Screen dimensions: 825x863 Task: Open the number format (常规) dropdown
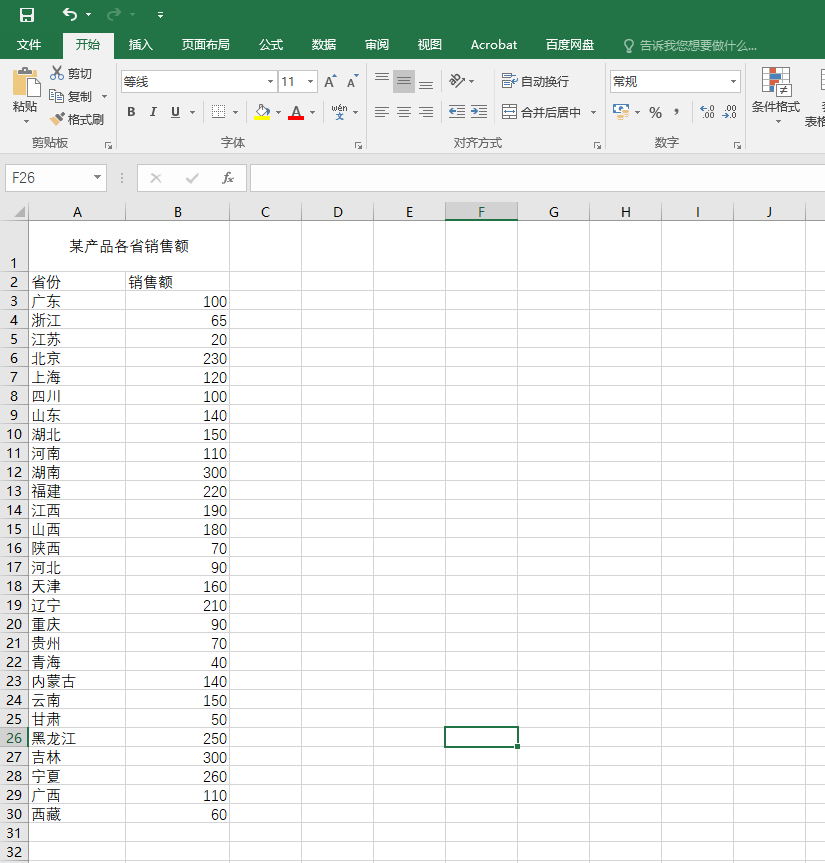coord(733,81)
